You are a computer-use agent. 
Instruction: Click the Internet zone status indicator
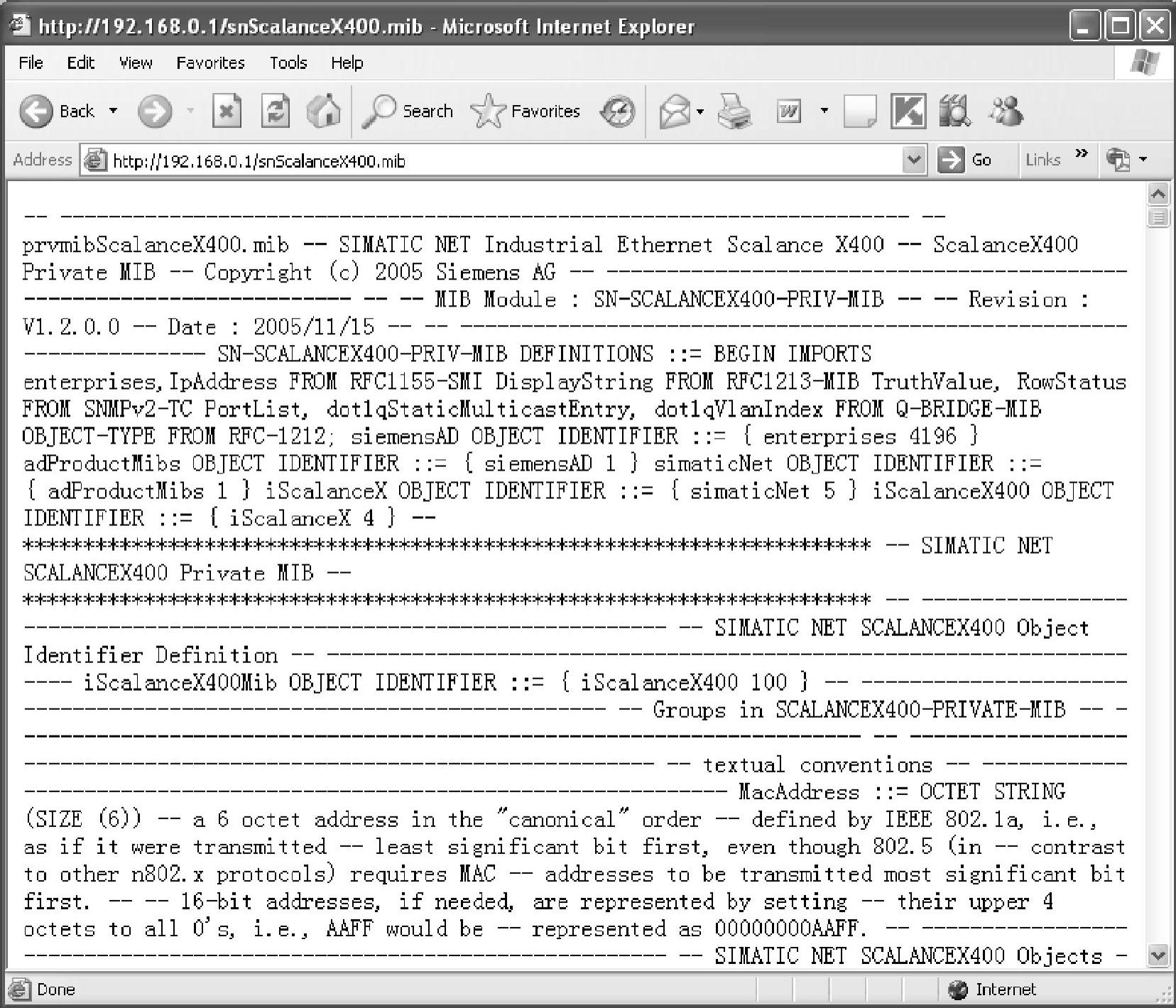coord(993,990)
